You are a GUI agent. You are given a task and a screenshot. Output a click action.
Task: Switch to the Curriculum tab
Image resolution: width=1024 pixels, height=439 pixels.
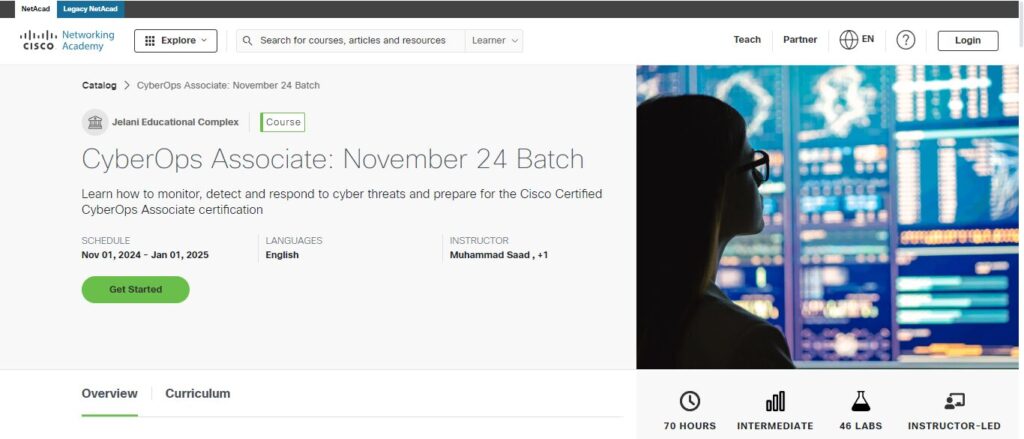click(x=197, y=393)
